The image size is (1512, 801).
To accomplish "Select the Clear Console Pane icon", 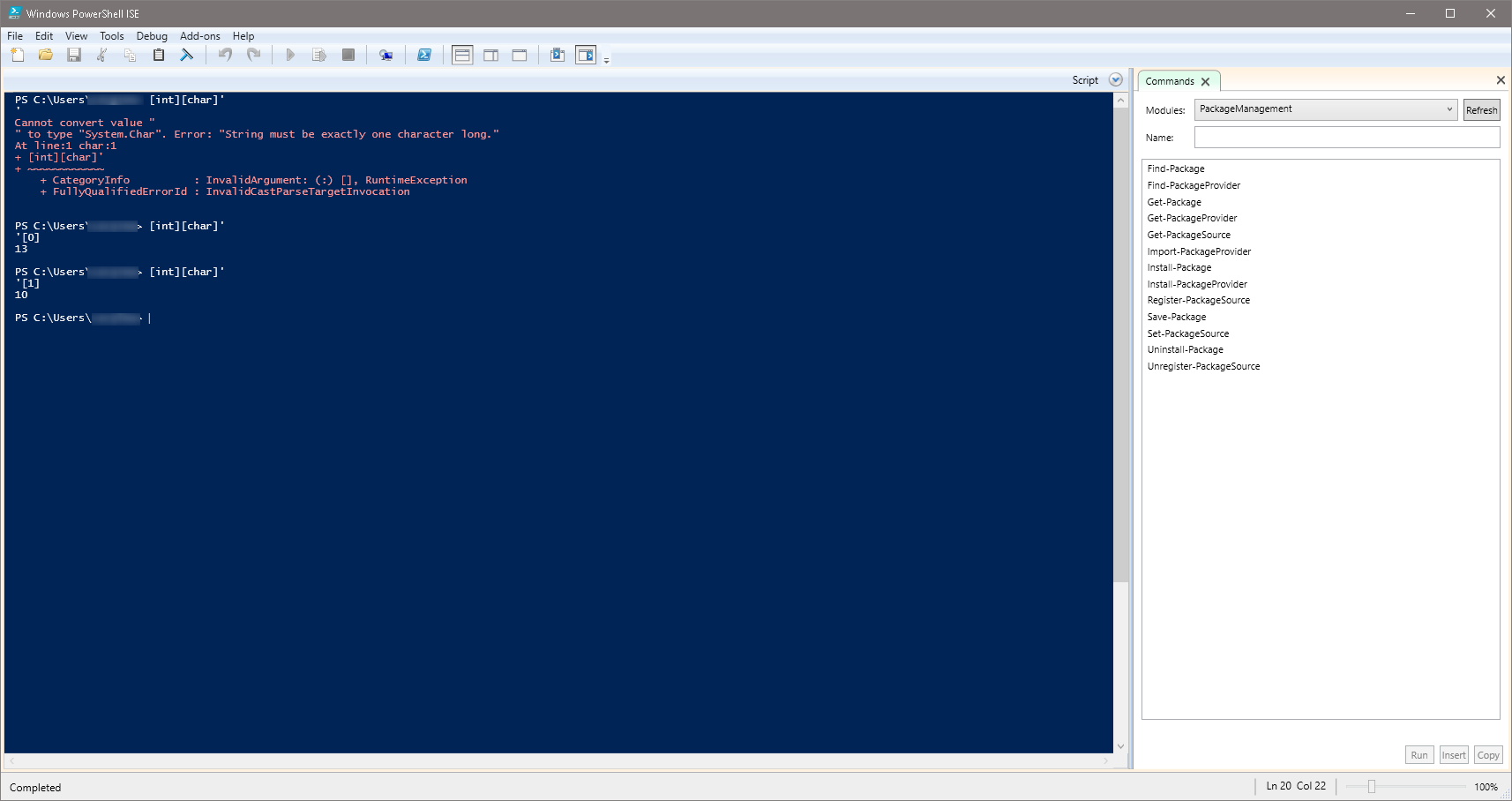I will tap(187, 55).
